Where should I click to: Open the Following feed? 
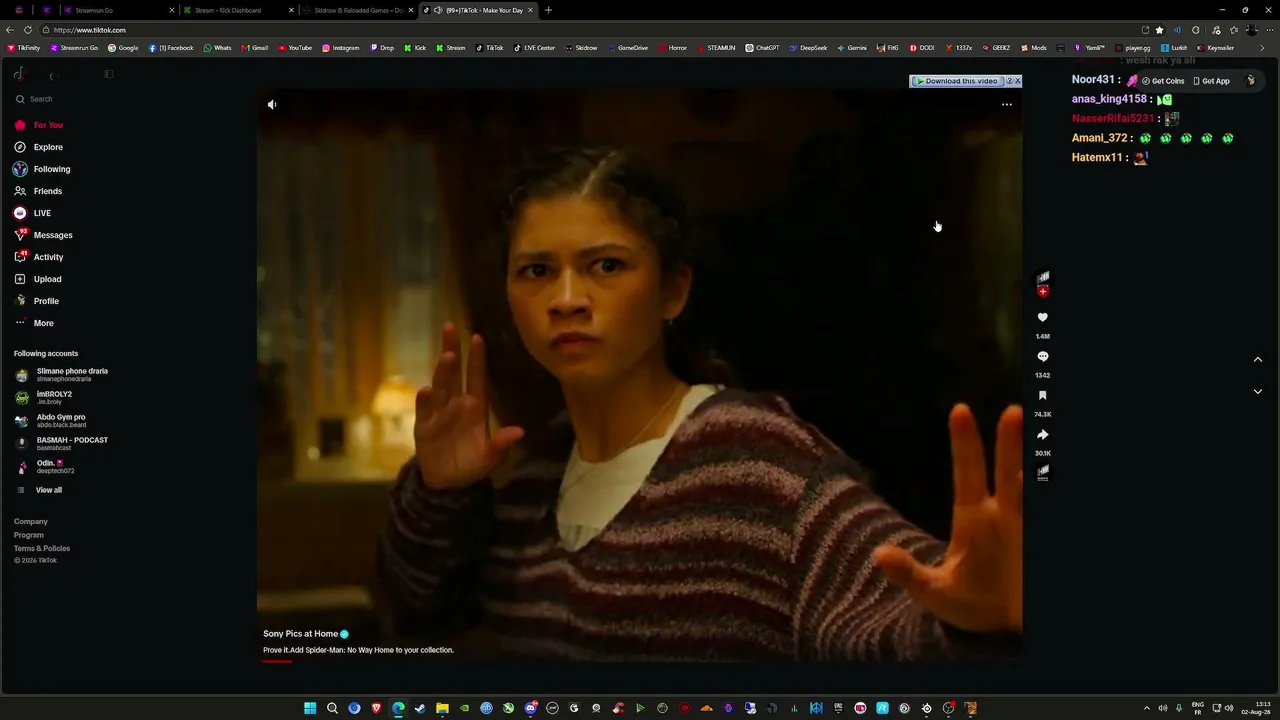43,169
